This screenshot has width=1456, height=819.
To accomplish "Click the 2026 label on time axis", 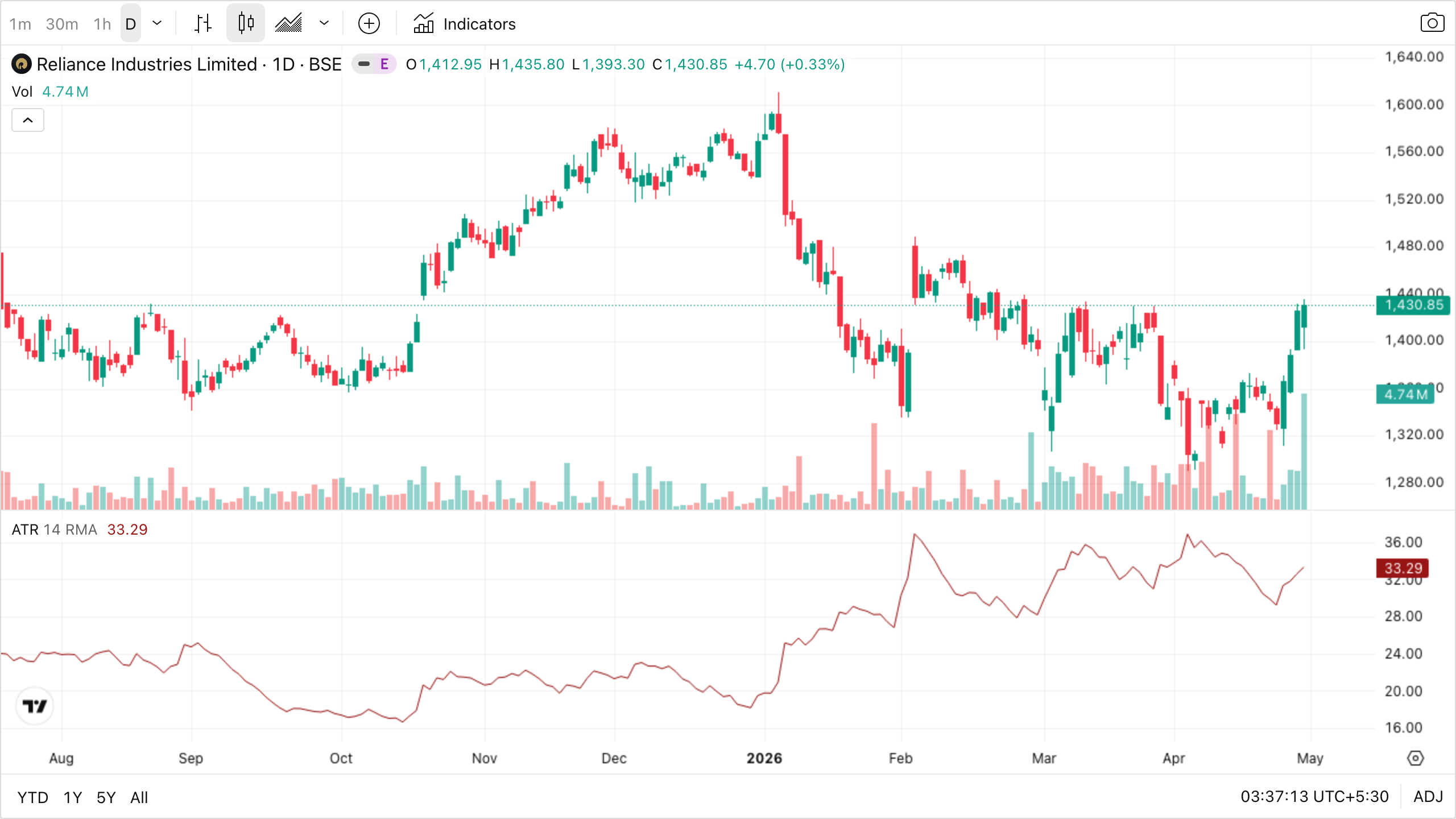I will pyautogui.click(x=764, y=758).
